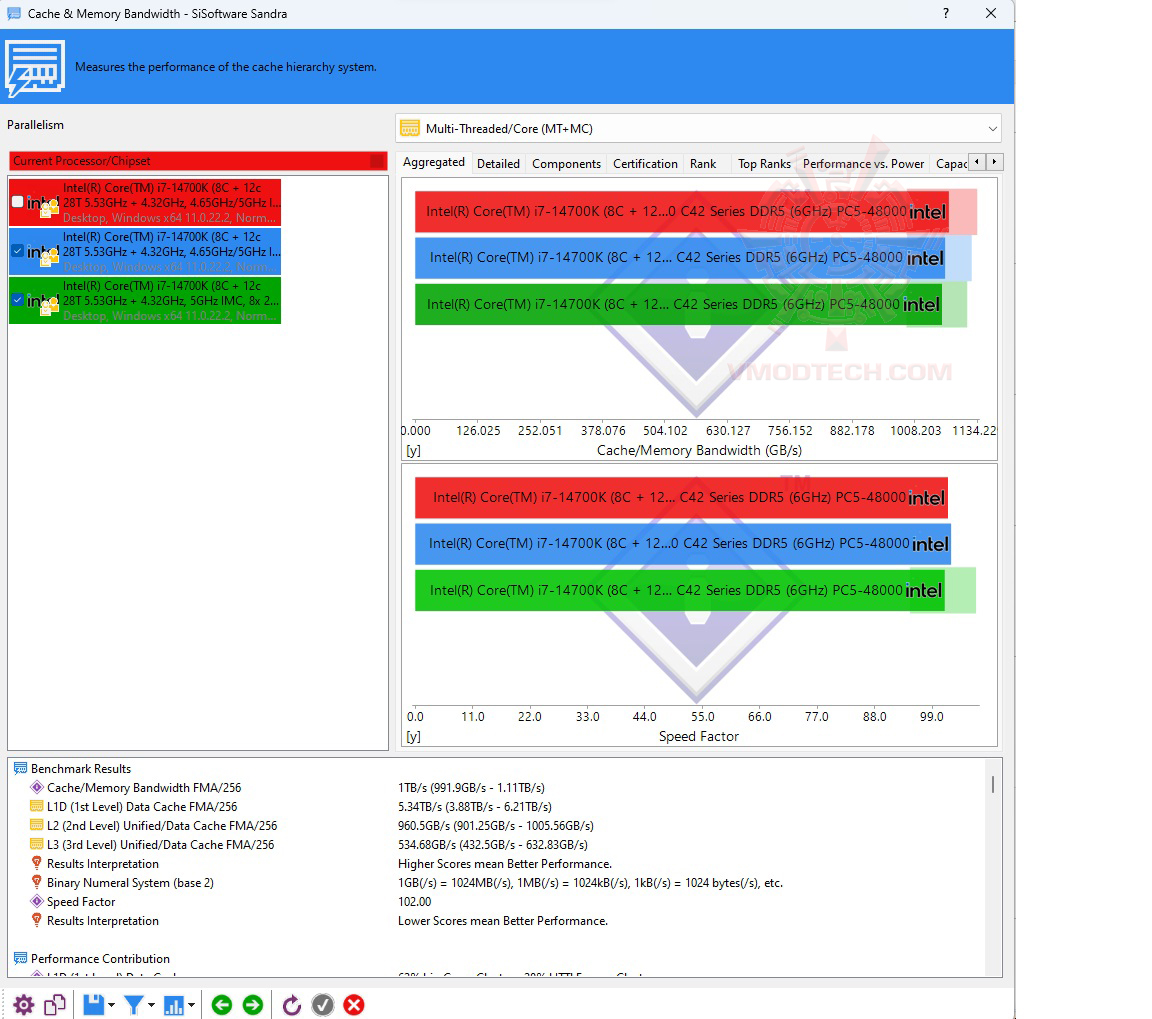Screen dimensions: 1152x1019
Task: Click the Parallelism label
Action: pos(35,125)
